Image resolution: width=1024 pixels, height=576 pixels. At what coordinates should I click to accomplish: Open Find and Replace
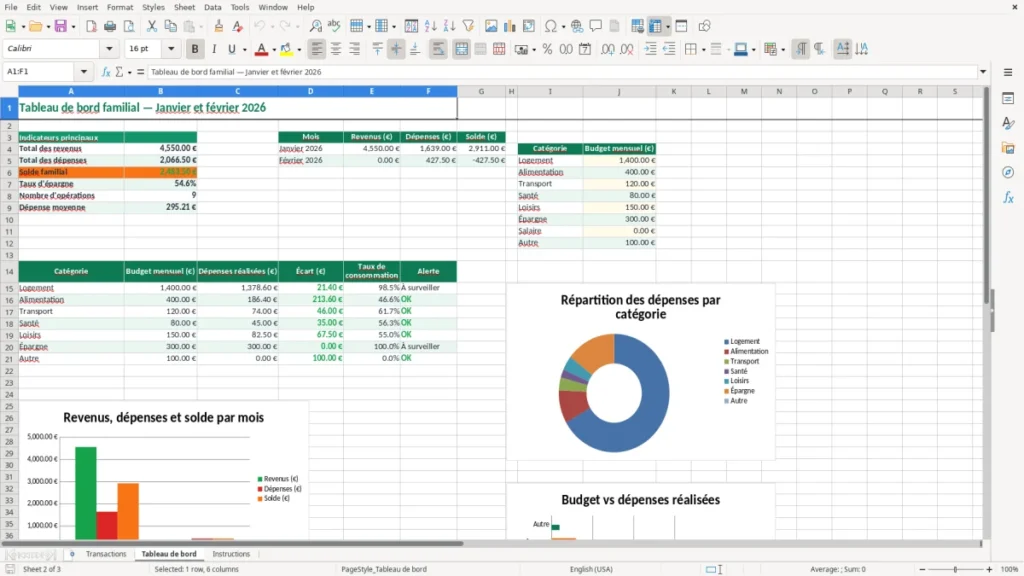315,26
